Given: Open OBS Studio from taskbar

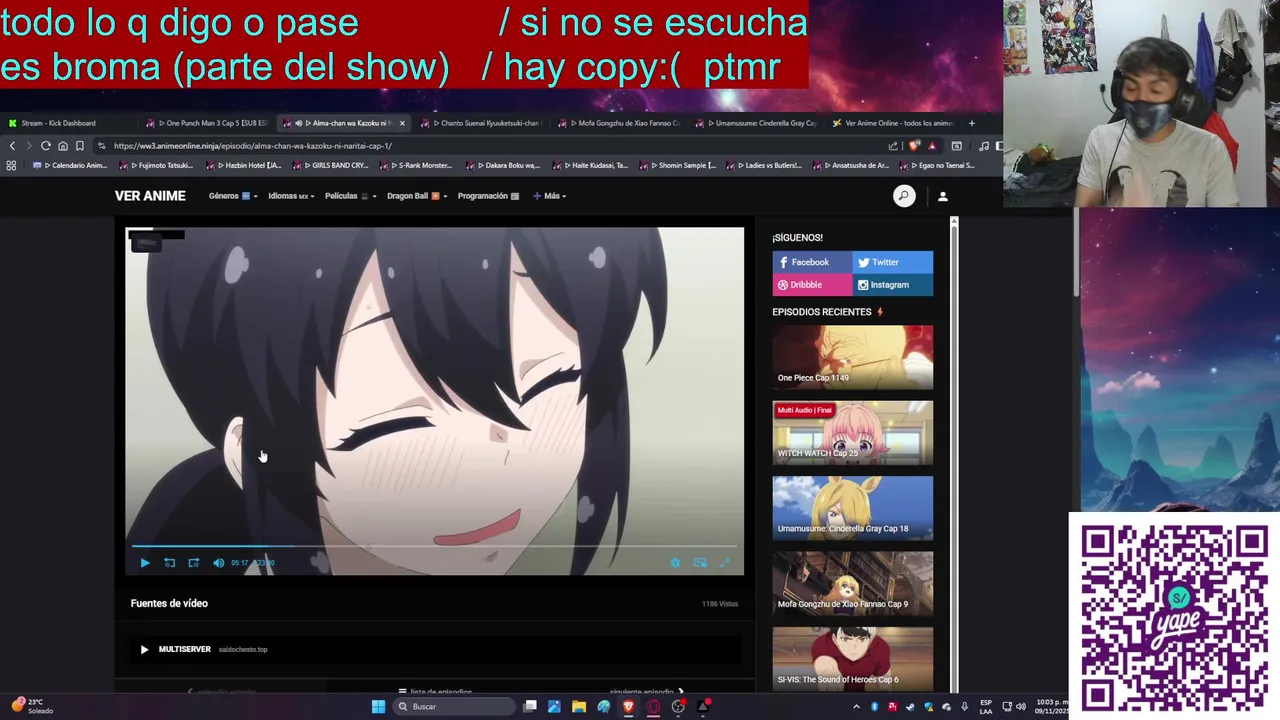Looking at the screenshot, I should pyautogui.click(x=679, y=707).
